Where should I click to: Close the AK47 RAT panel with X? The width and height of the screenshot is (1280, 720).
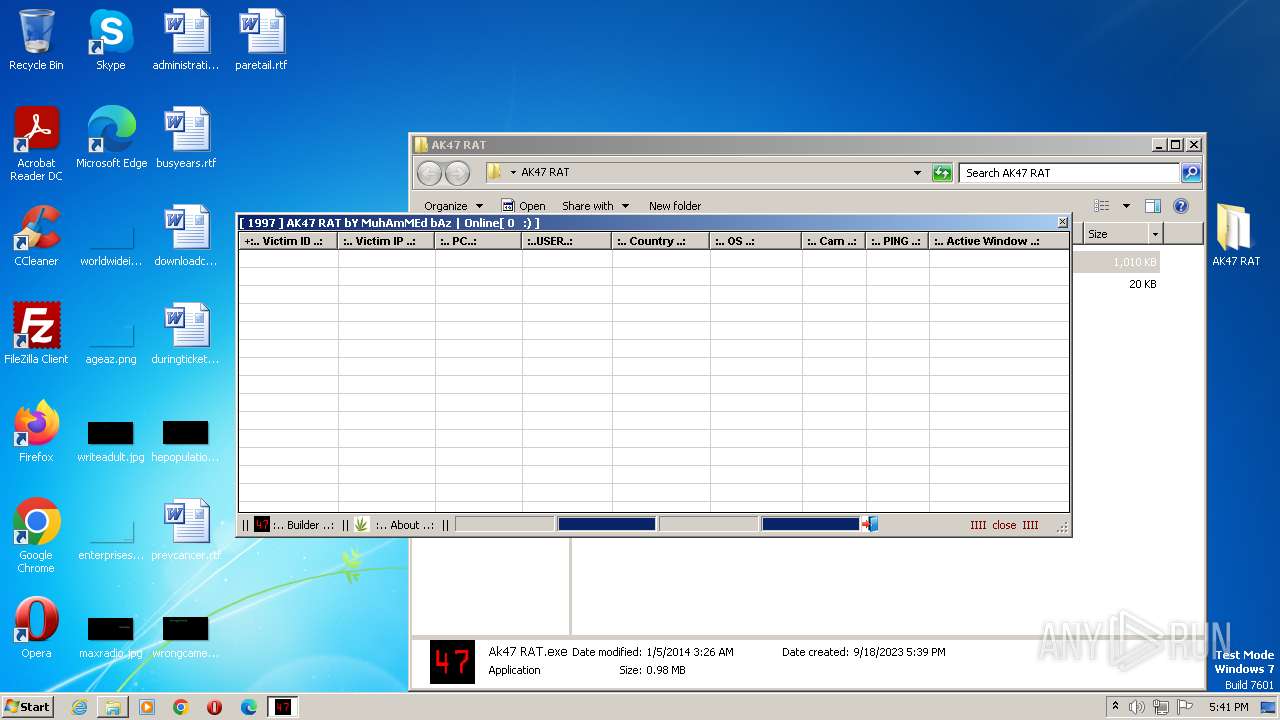click(1062, 222)
